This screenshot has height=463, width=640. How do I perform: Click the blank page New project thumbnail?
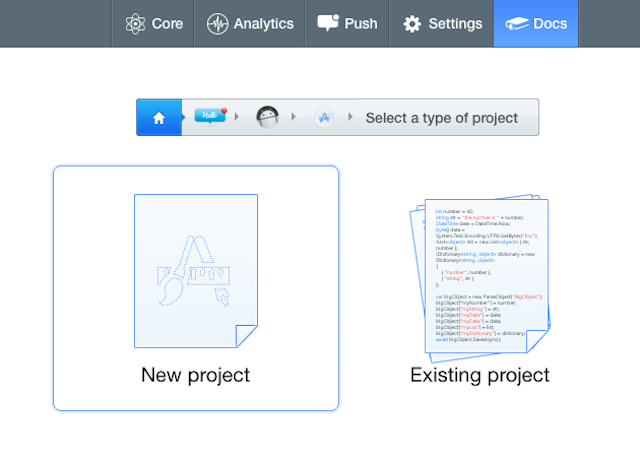(196, 271)
